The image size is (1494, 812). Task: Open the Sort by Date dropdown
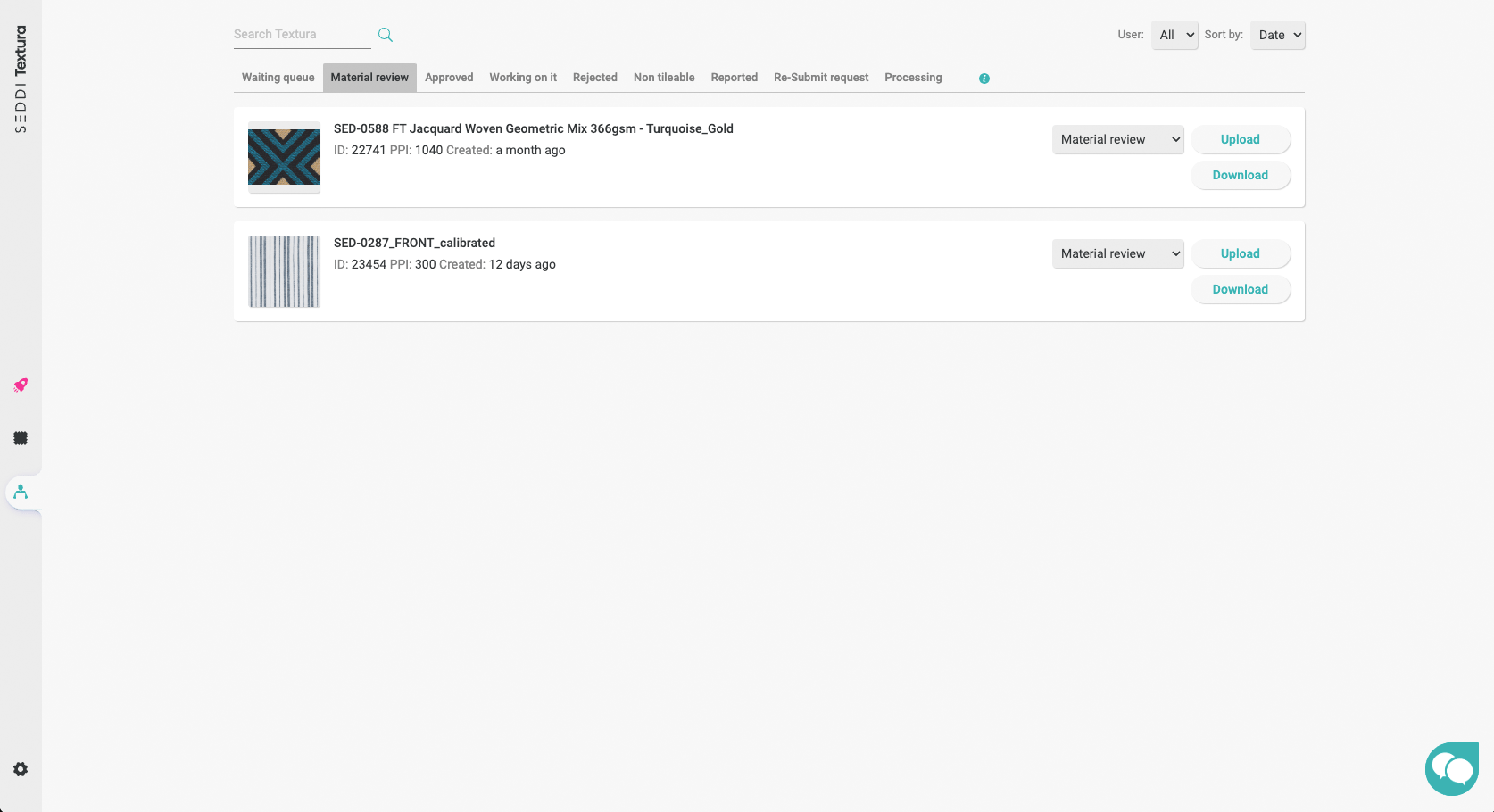click(x=1277, y=35)
